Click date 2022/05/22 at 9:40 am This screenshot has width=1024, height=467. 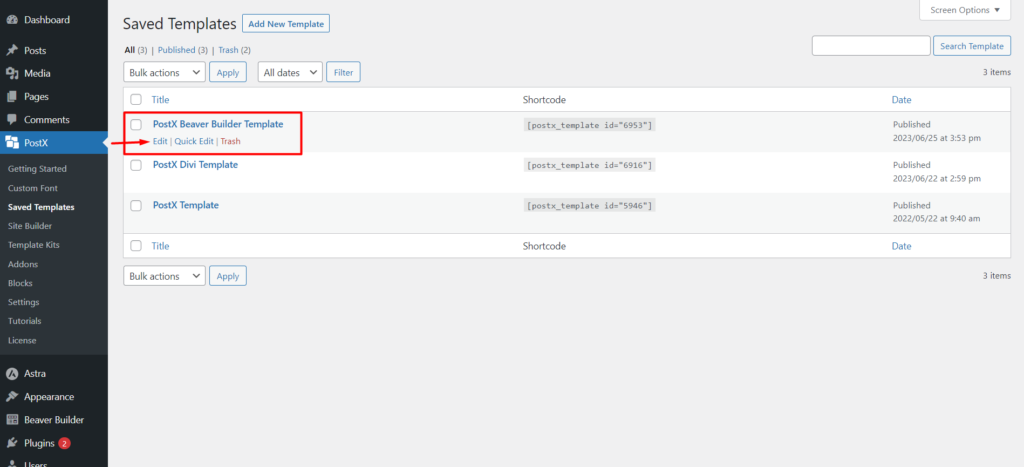coord(936,219)
